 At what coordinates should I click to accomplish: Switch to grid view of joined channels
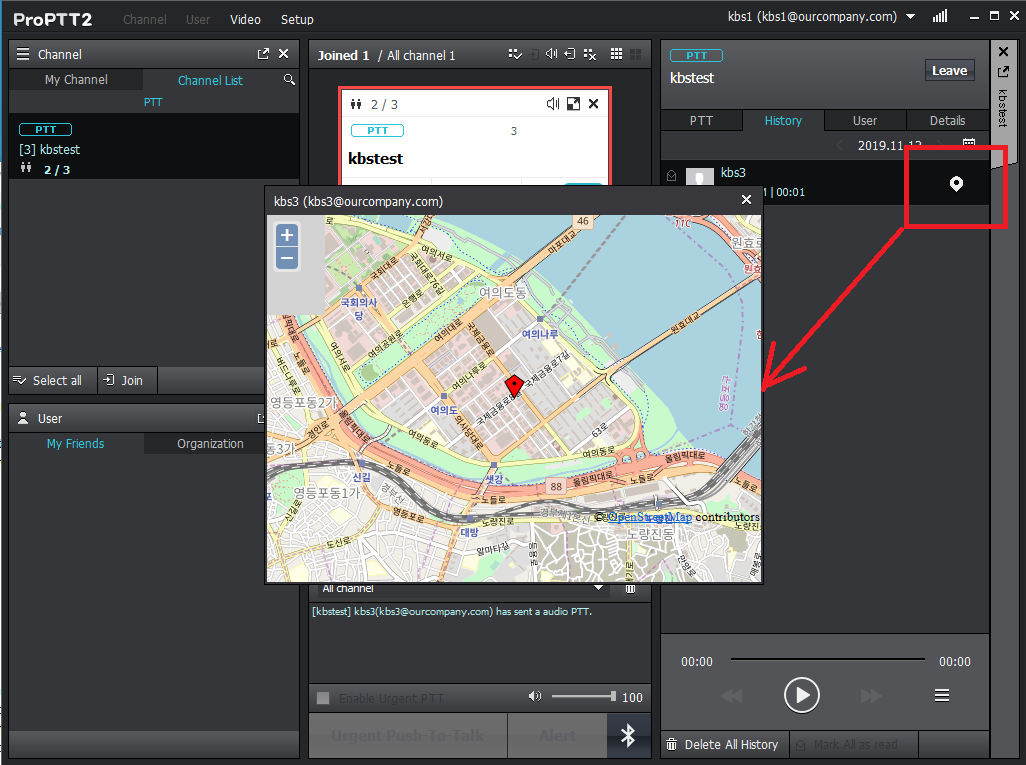coord(617,55)
